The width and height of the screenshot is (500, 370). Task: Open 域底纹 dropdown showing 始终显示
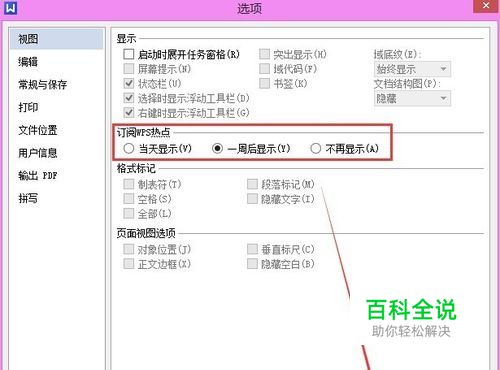coord(412,69)
